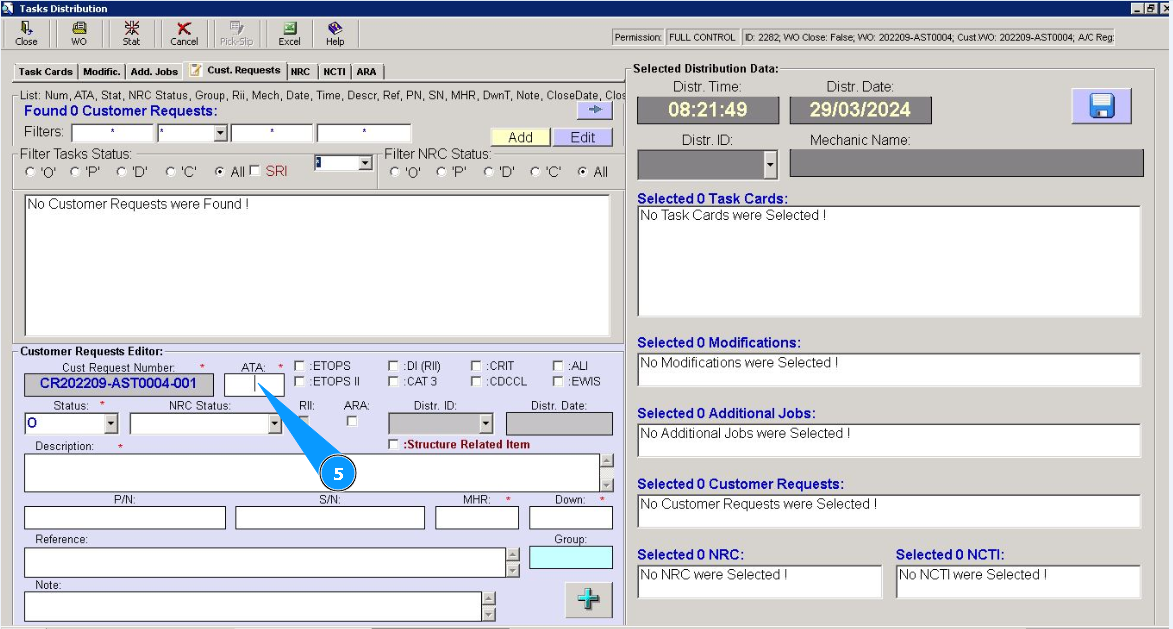This screenshot has width=1173, height=629.
Task: Open the Help toolbar icon
Action: (335, 34)
